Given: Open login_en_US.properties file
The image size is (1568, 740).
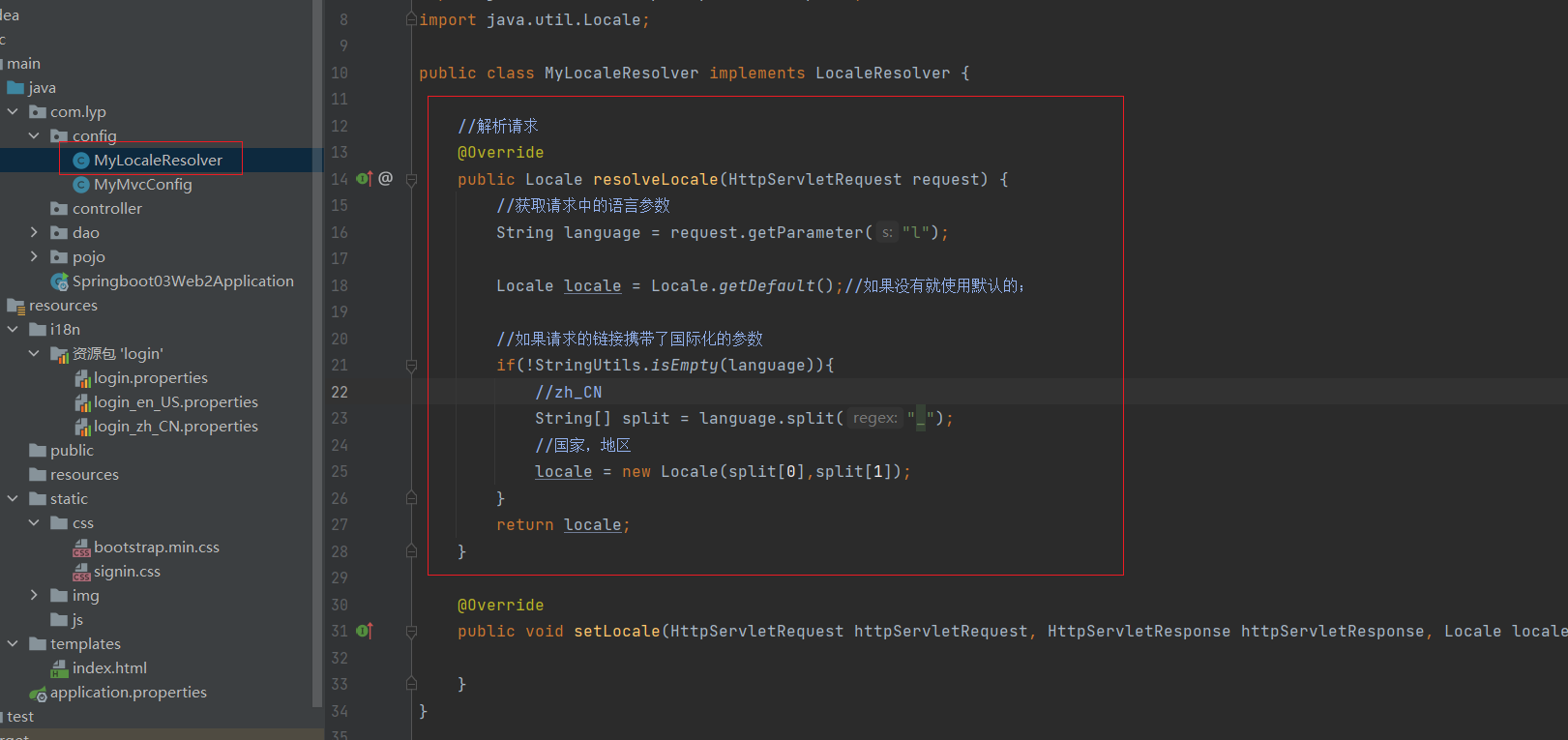Looking at the screenshot, I should (175, 402).
